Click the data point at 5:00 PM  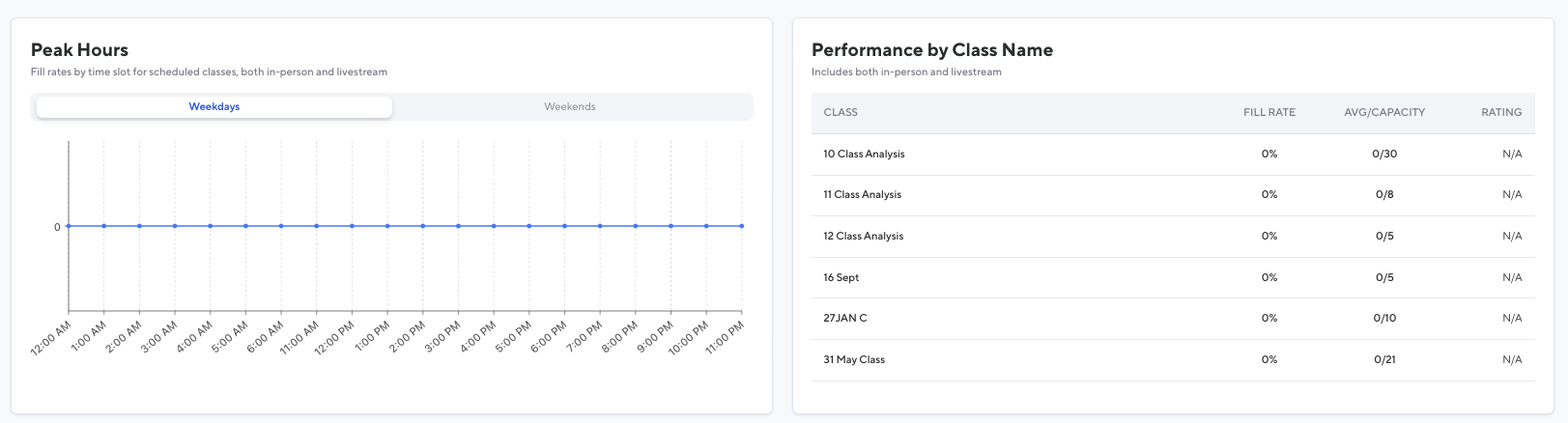[529, 226]
